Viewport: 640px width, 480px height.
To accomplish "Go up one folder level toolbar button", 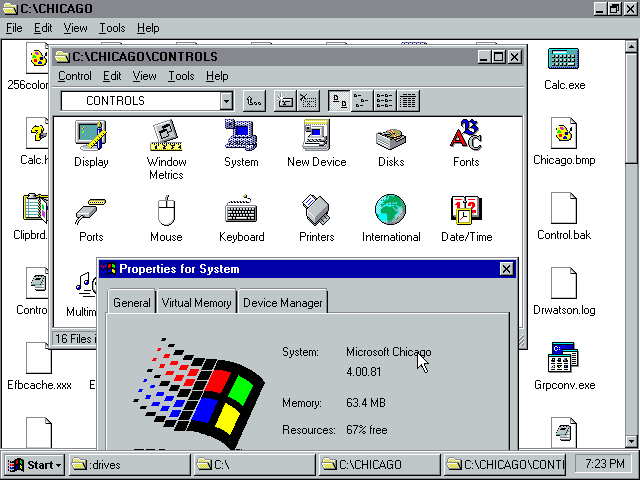I will click(254, 101).
